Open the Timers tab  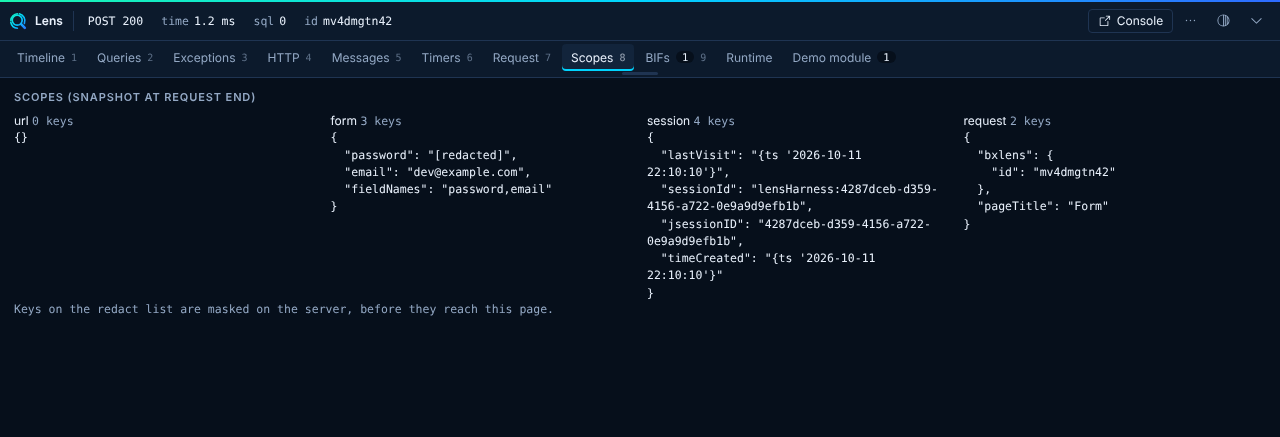click(x=447, y=58)
